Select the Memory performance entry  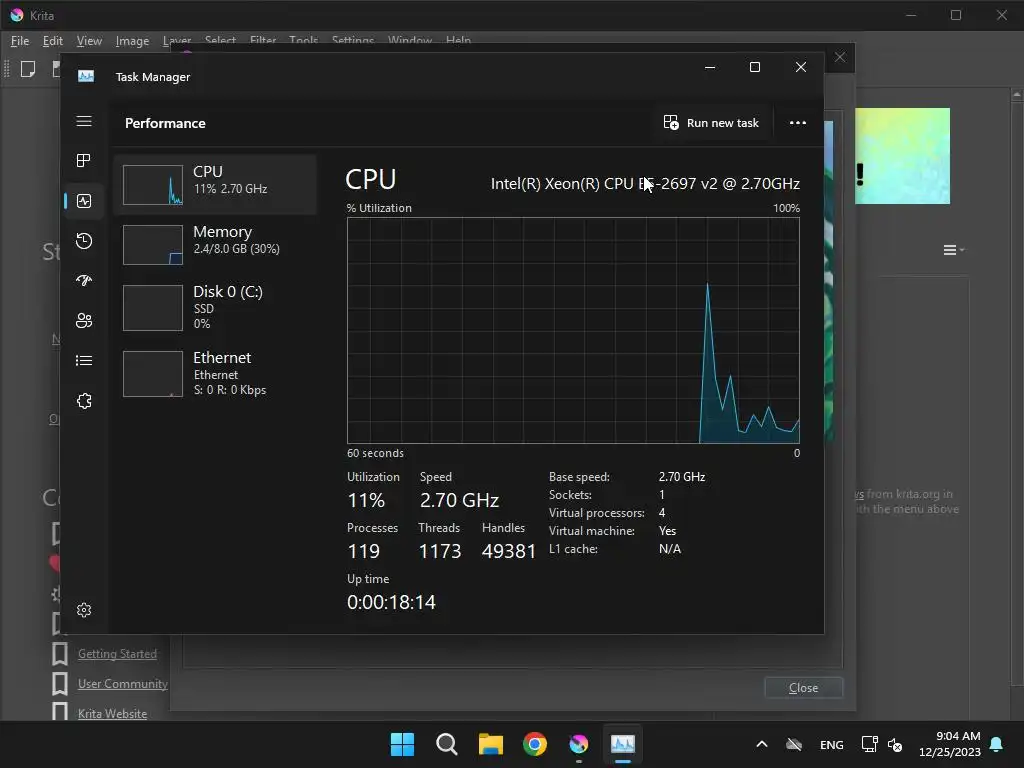[216, 245]
